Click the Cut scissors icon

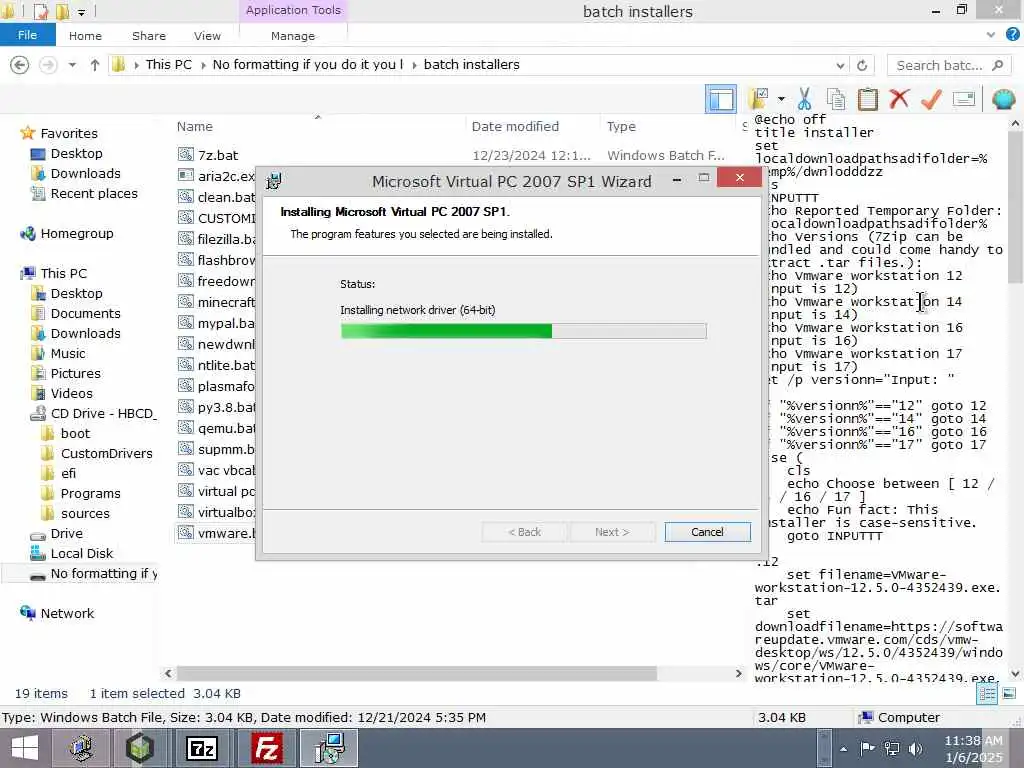[x=804, y=99]
